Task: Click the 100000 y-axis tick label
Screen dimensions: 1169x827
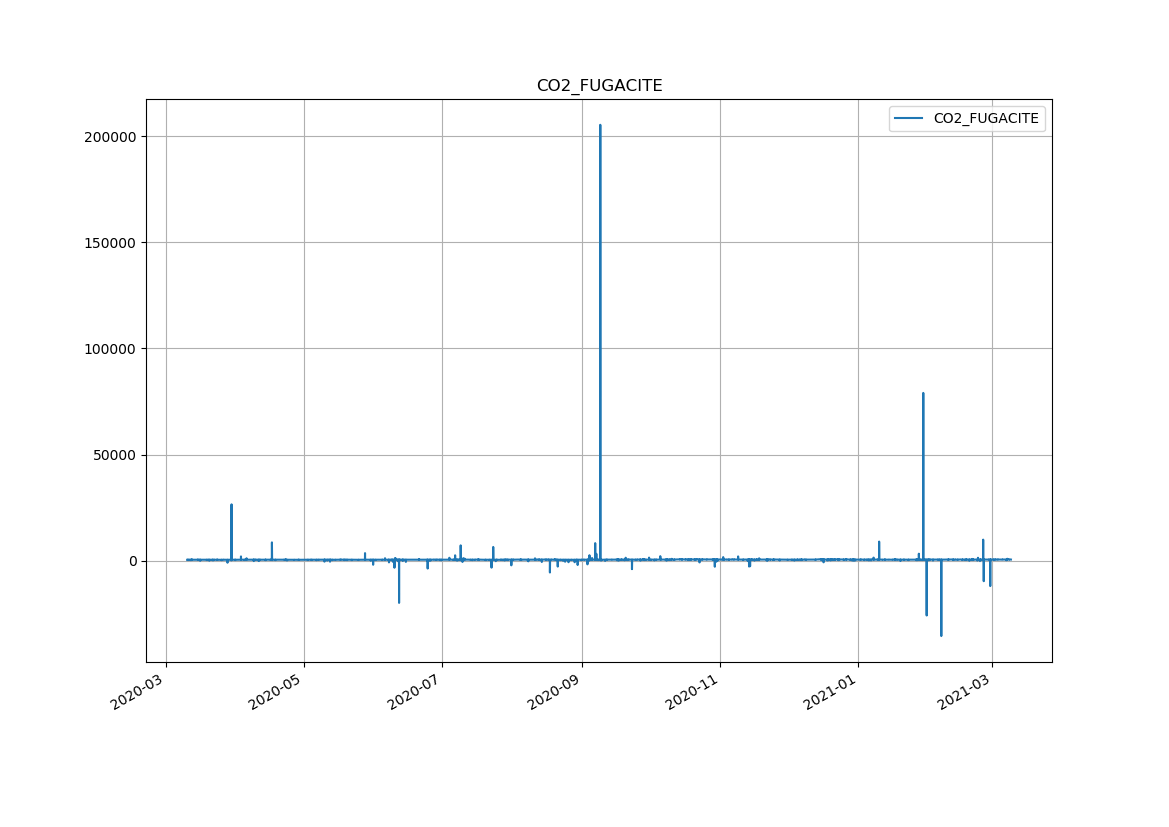Action: (109, 349)
